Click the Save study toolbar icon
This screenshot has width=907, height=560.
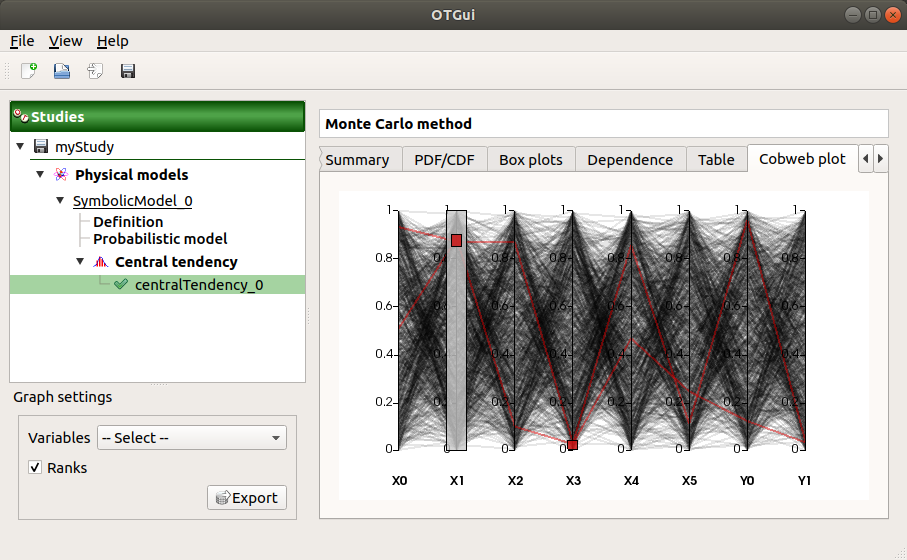coord(128,71)
